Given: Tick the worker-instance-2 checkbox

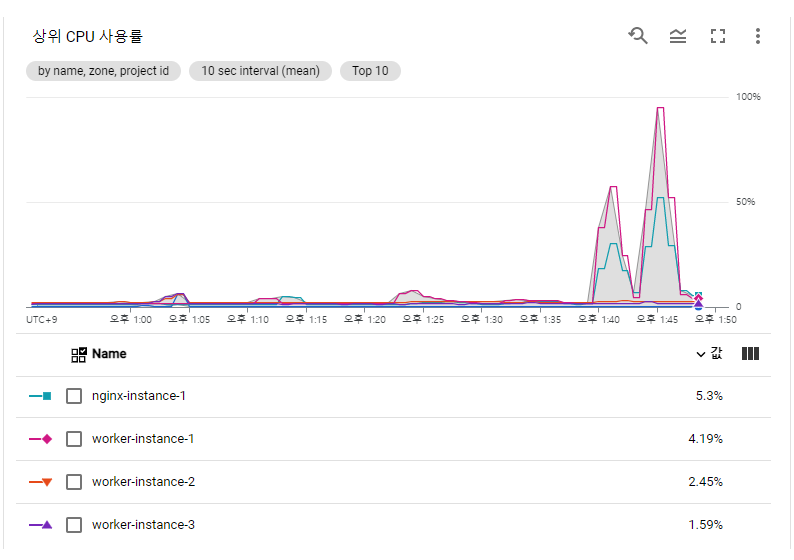Looking at the screenshot, I should (x=74, y=482).
